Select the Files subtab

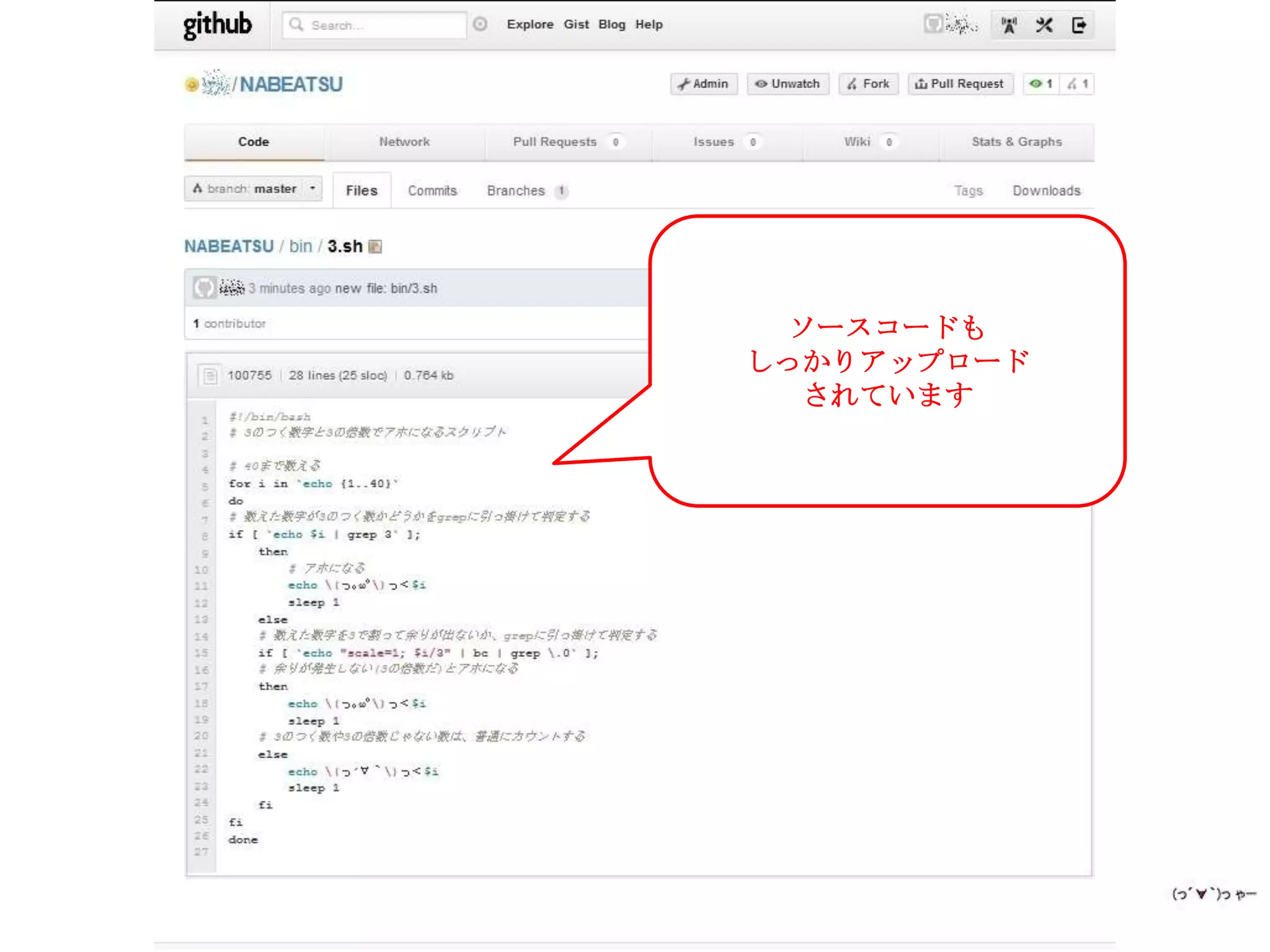362,191
